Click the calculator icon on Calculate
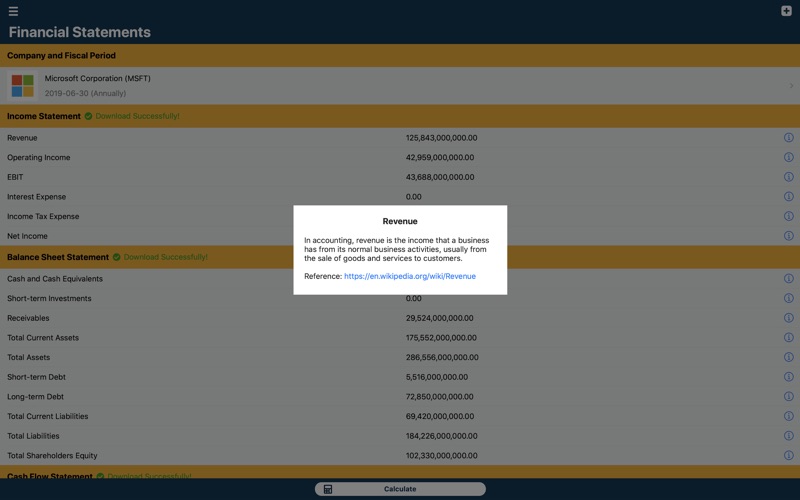800x500 pixels. pos(328,489)
